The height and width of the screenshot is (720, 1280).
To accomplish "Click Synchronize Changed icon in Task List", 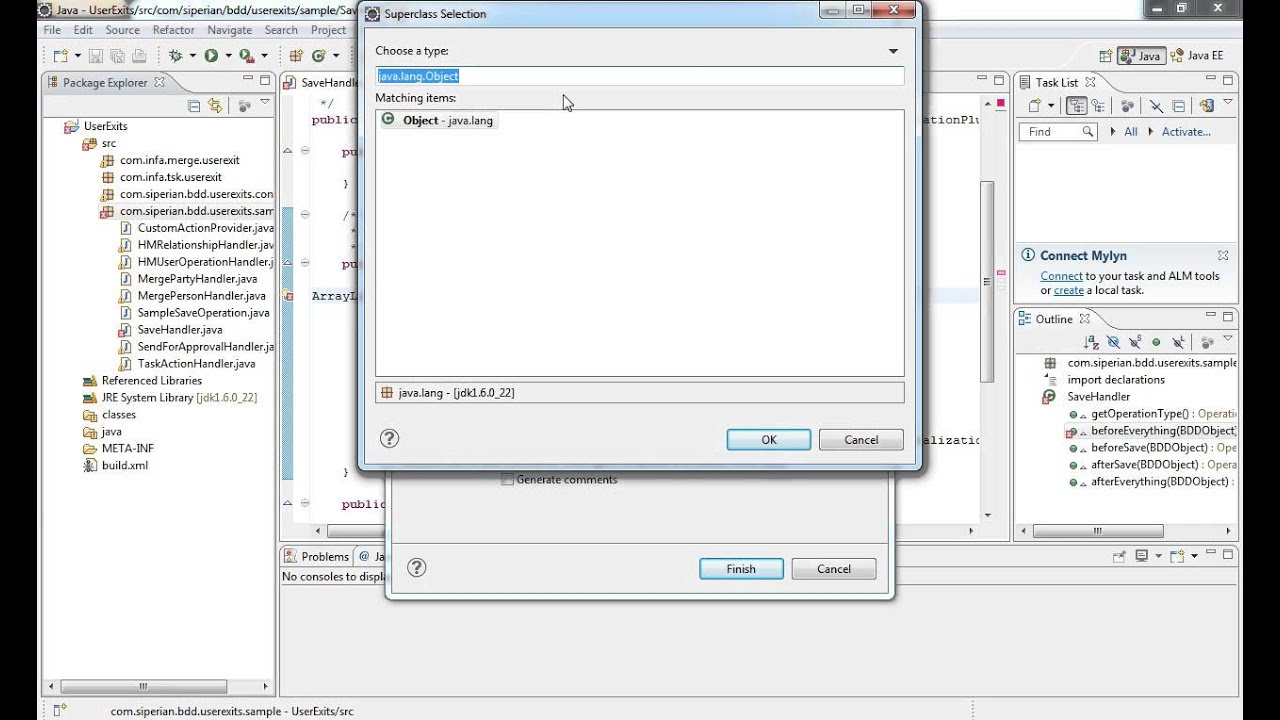I will click(1207, 106).
